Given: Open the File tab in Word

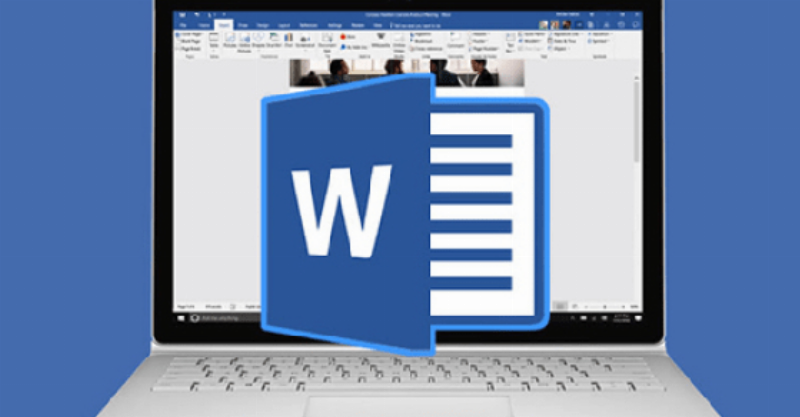Looking at the screenshot, I should [183, 26].
